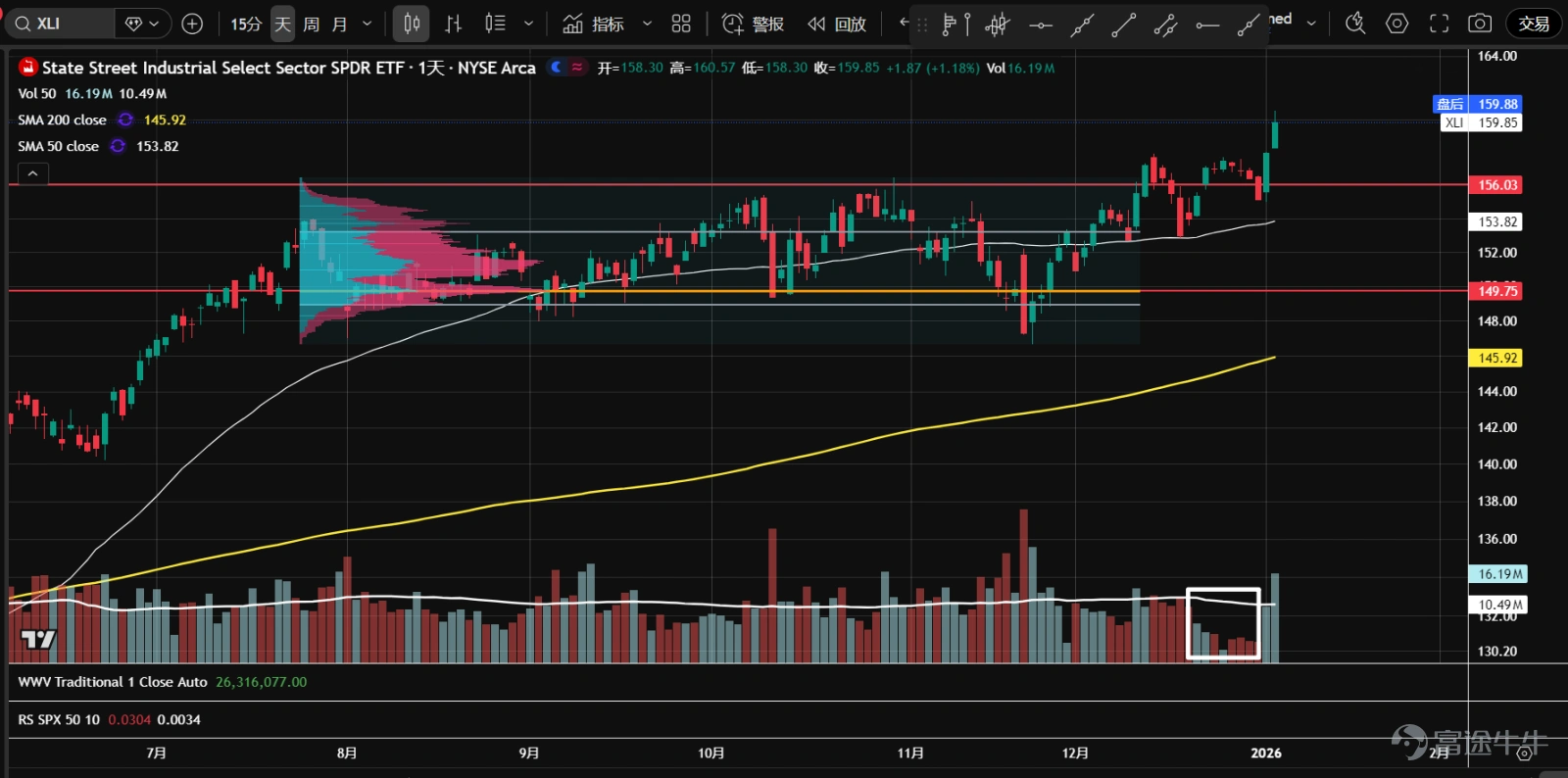Expand the diamond premium dropdown beside XLI

click(143, 24)
